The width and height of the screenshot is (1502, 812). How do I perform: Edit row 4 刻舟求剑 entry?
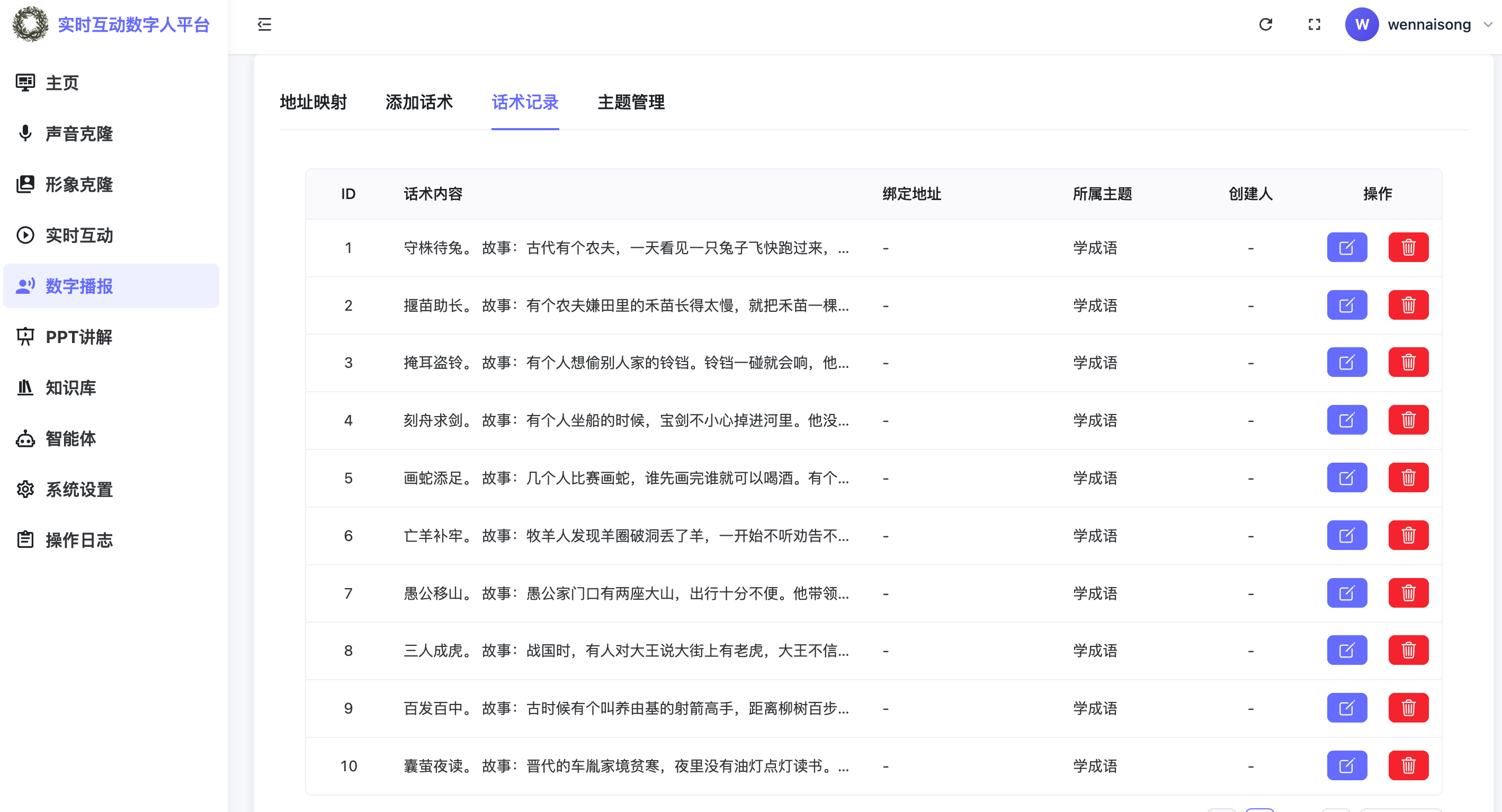pyautogui.click(x=1347, y=420)
